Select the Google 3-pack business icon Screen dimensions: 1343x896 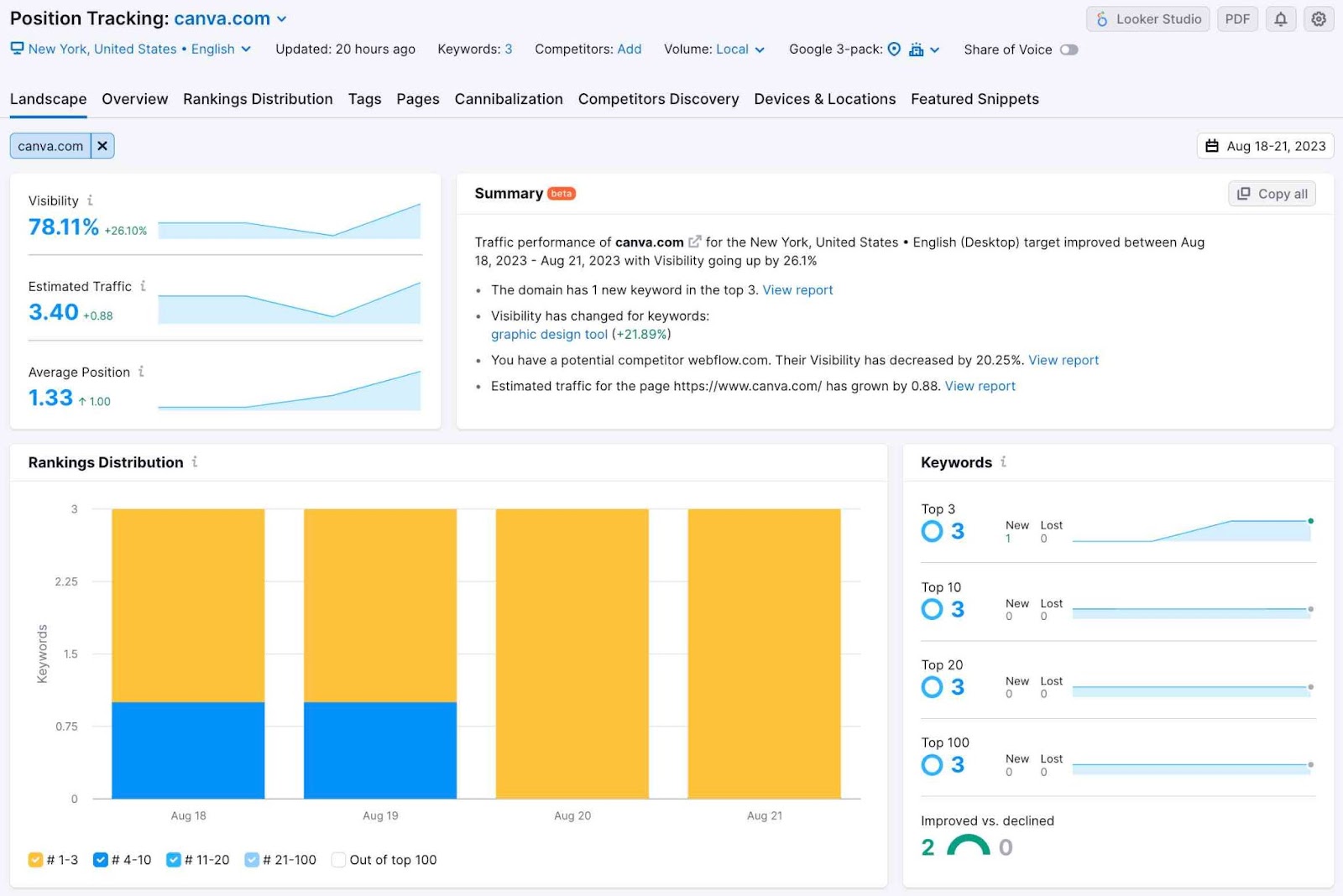point(915,49)
